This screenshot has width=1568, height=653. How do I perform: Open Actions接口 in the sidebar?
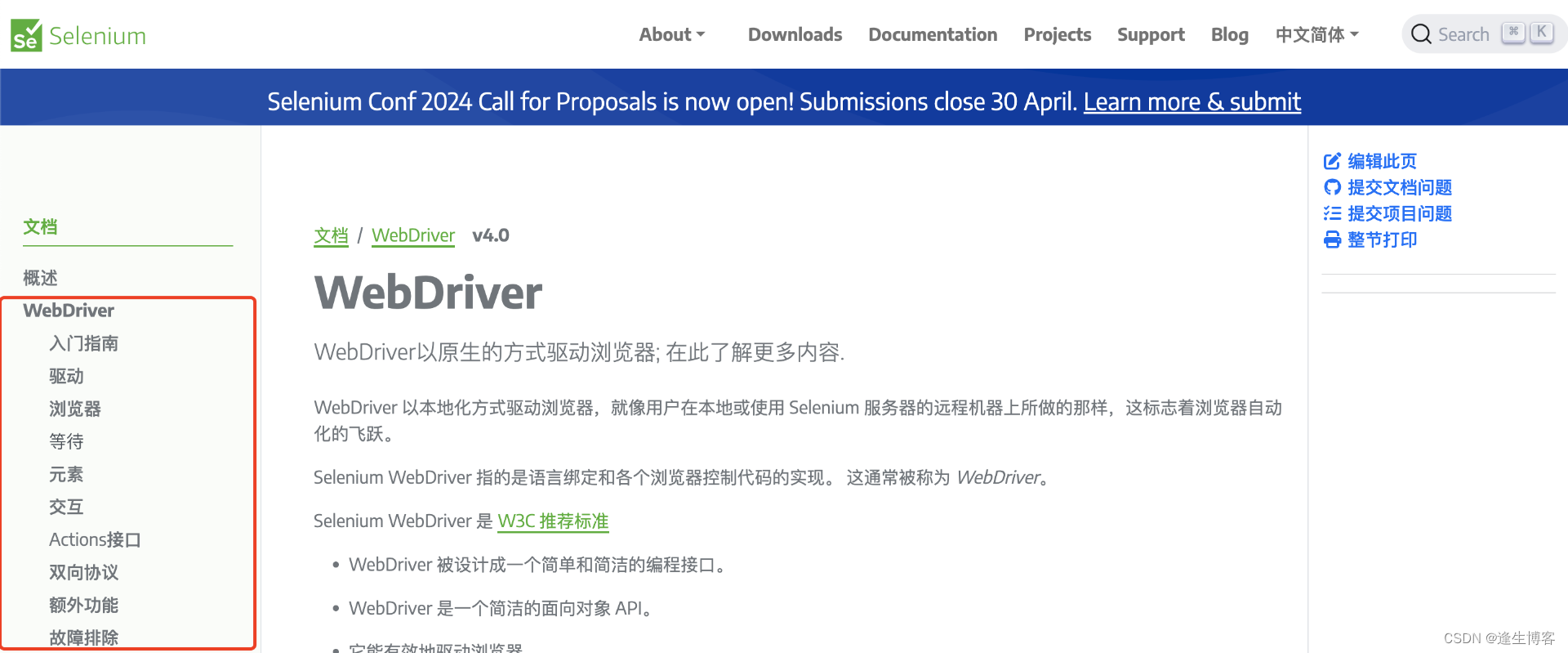[95, 539]
